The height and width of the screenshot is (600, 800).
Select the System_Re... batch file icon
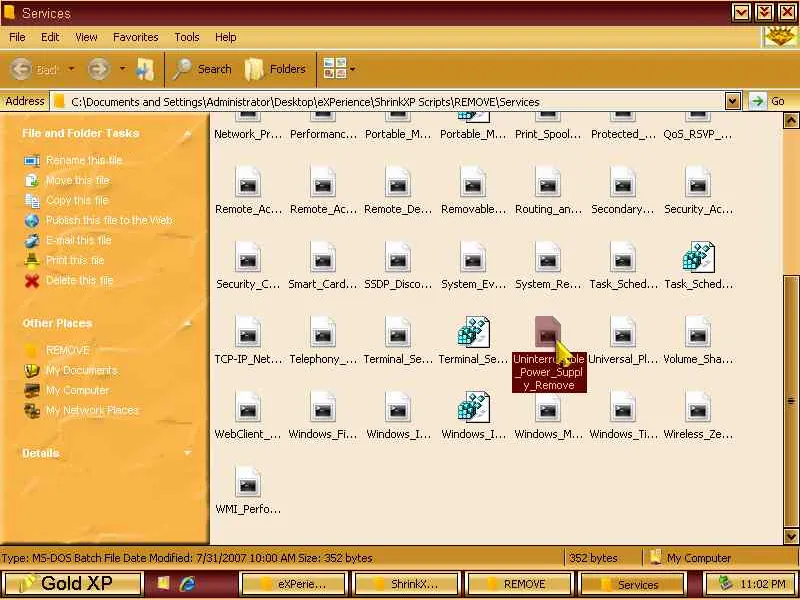tap(548, 257)
